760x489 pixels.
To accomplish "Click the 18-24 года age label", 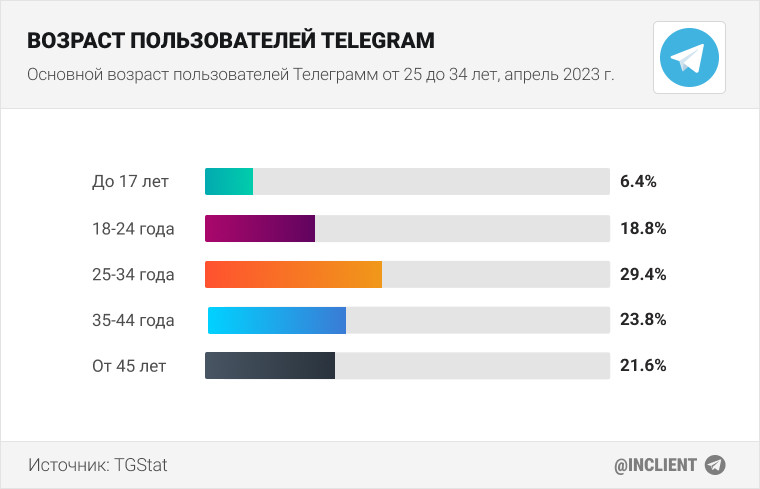I will [x=133, y=228].
